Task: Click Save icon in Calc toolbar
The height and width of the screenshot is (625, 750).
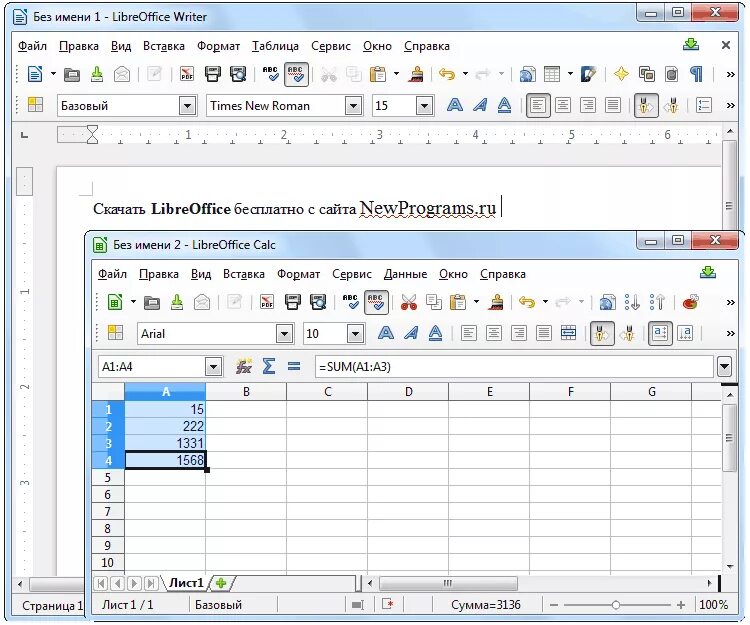Action: [177, 302]
